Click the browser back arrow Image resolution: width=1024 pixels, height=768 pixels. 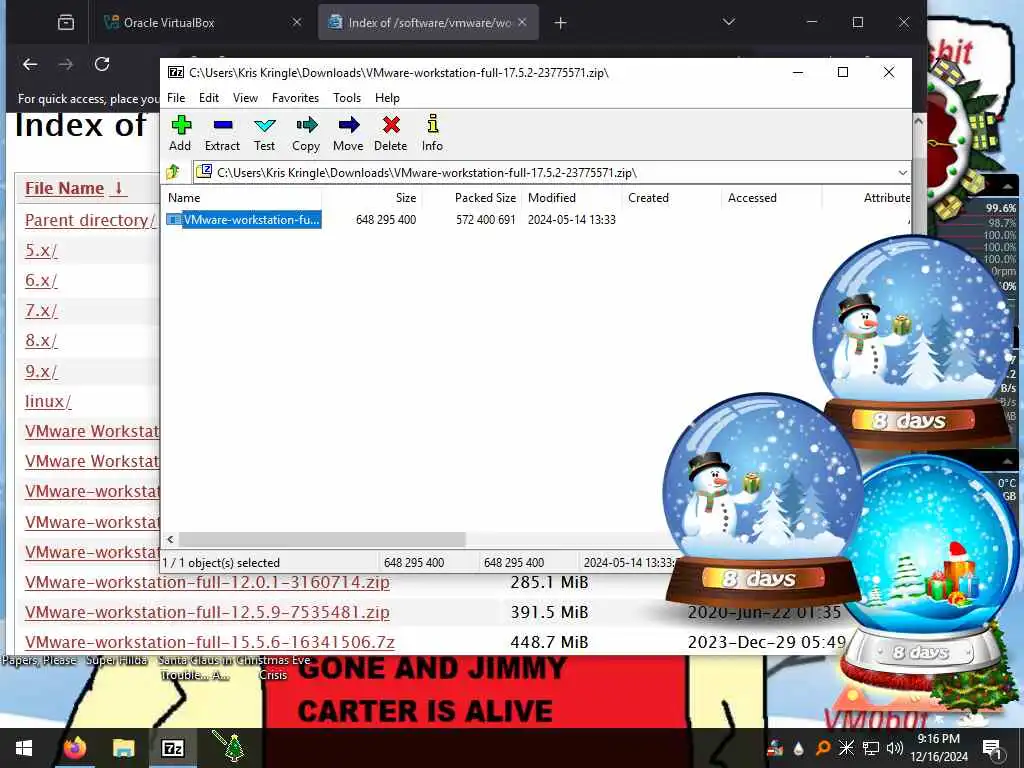coord(30,64)
